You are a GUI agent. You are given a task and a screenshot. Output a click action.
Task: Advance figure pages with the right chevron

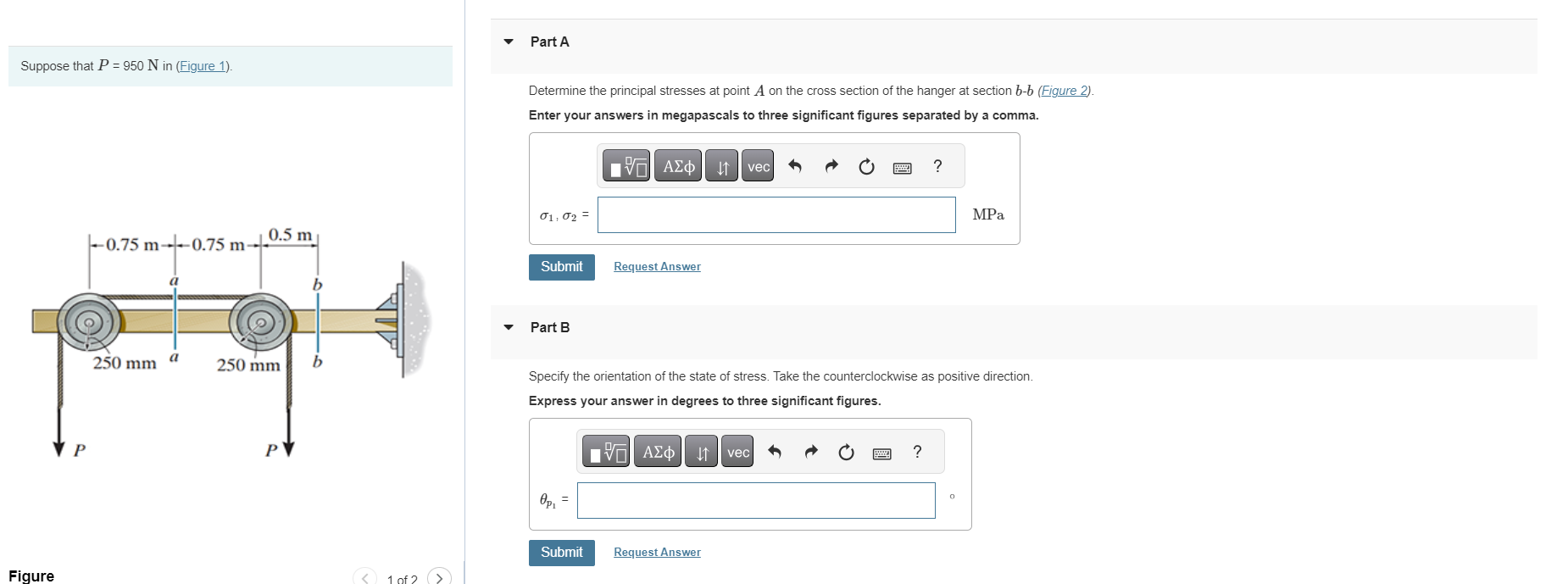tap(440, 577)
